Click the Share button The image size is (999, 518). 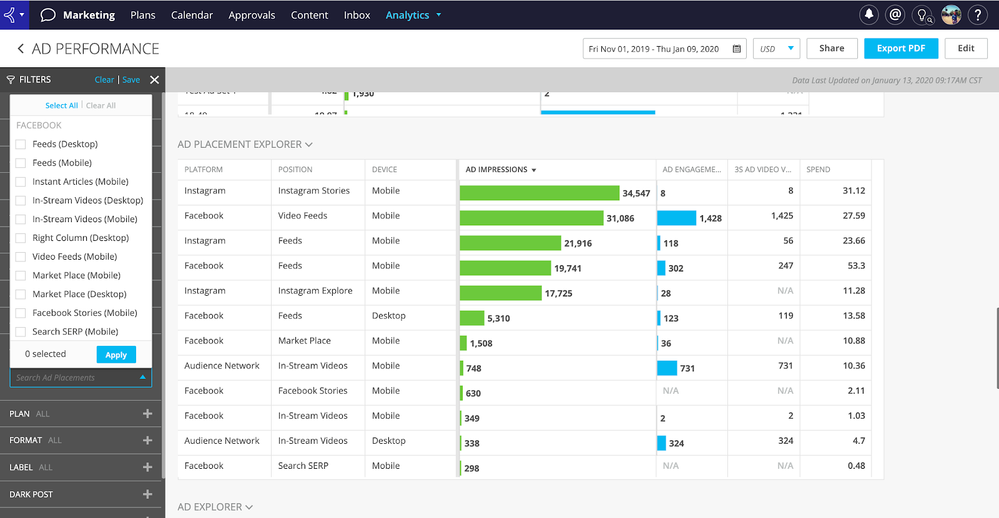pos(831,48)
